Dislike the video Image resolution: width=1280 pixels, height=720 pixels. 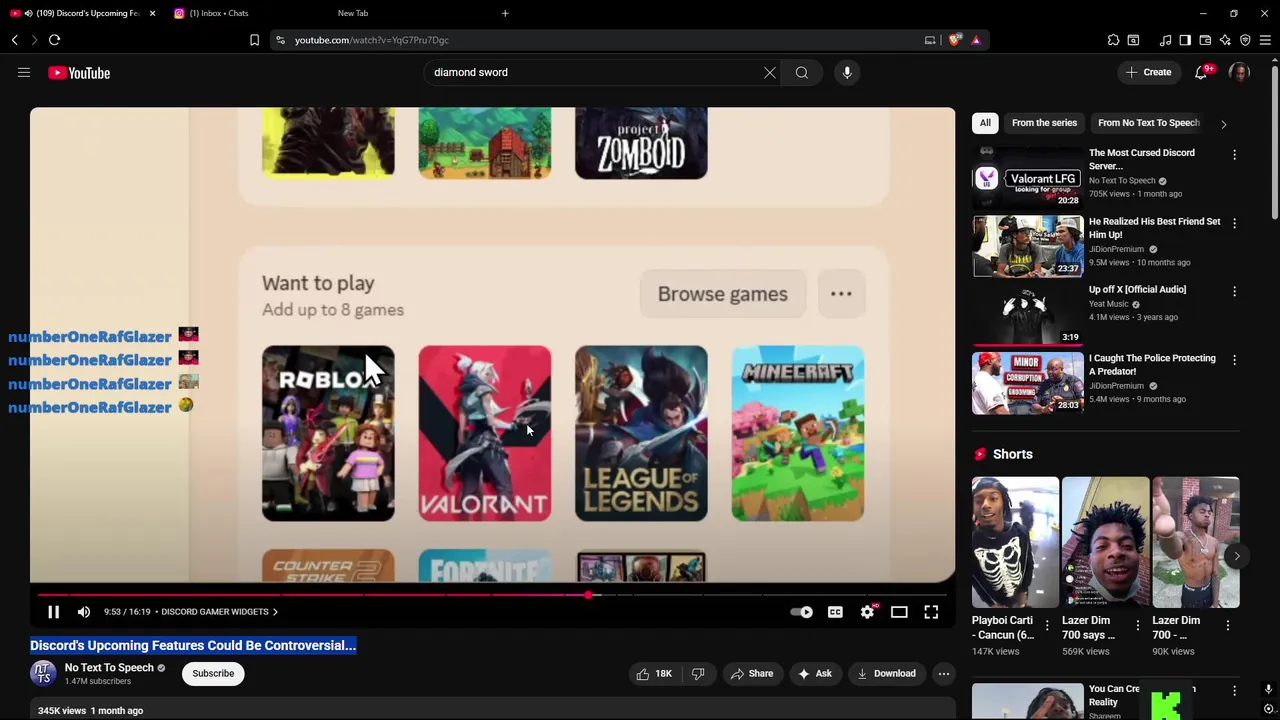(x=698, y=674)
